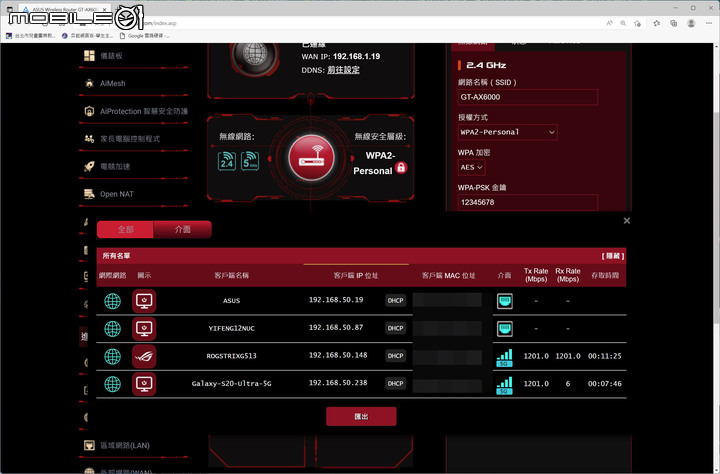Click the Open NAT icon
Viewport: 720px width, 474px height.
[89, 194]
